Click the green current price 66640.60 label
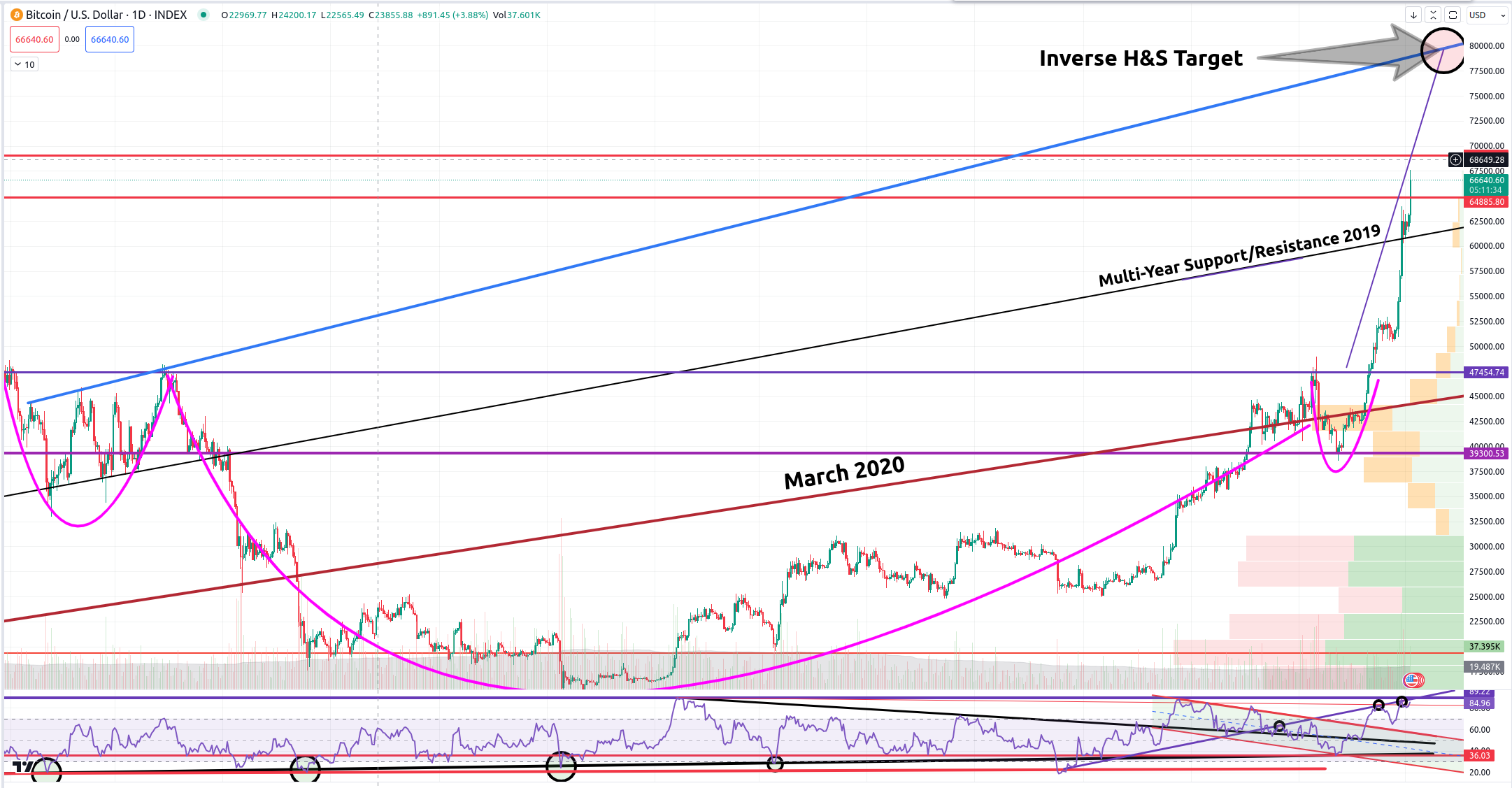The height and width of the screenshot is (788, 1512). click(x=1486, y=185)
